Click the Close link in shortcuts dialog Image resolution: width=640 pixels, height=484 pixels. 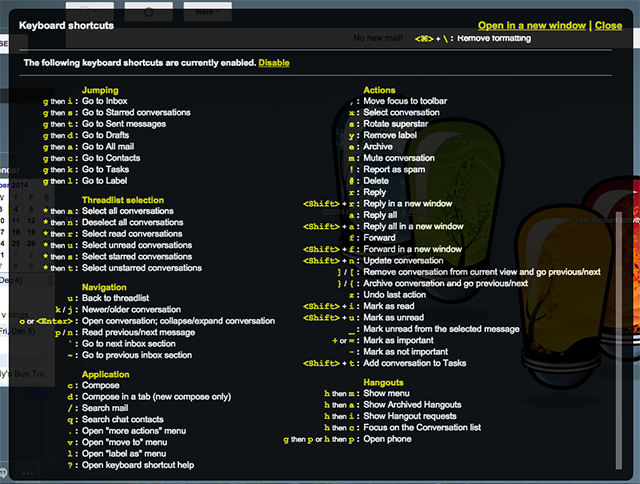coord(608,25)
